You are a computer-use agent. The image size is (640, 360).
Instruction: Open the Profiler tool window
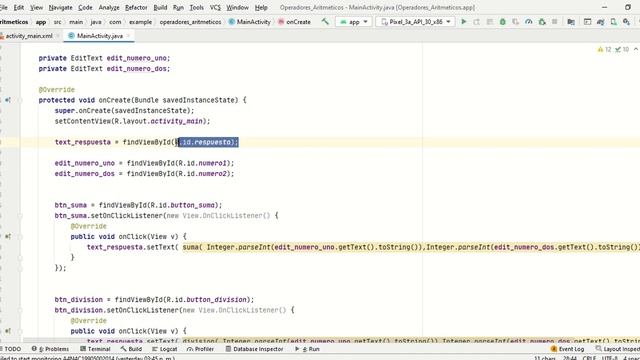pos(200,349)
